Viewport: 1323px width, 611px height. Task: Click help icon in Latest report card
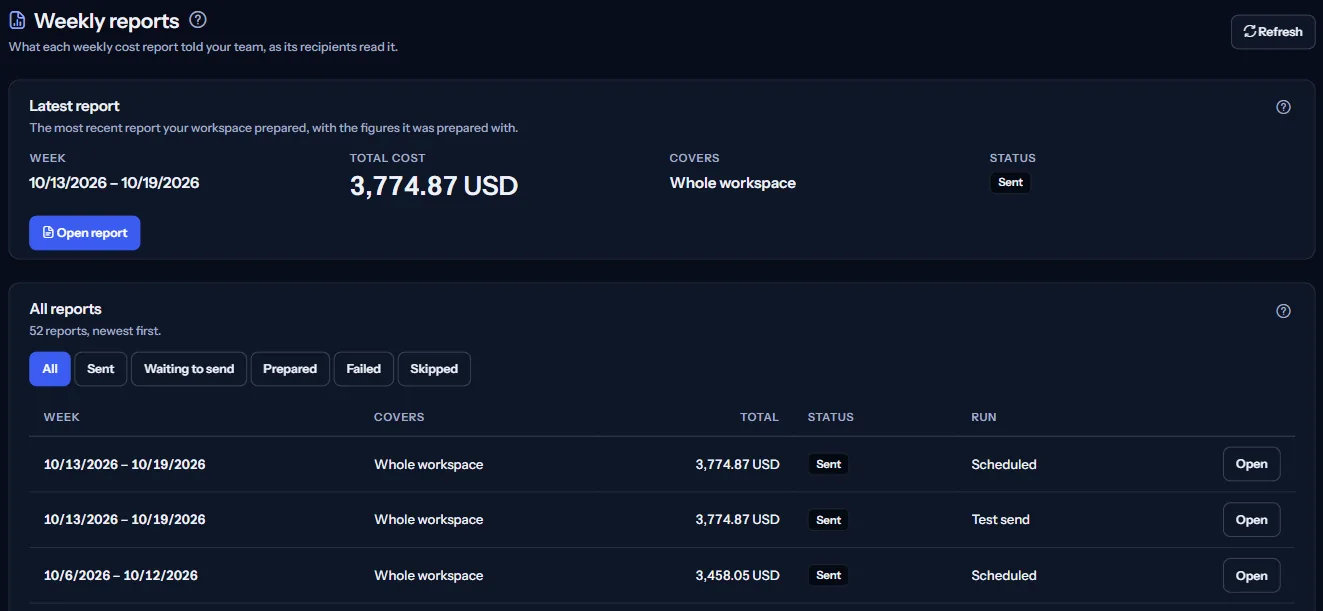[1283, 107]
